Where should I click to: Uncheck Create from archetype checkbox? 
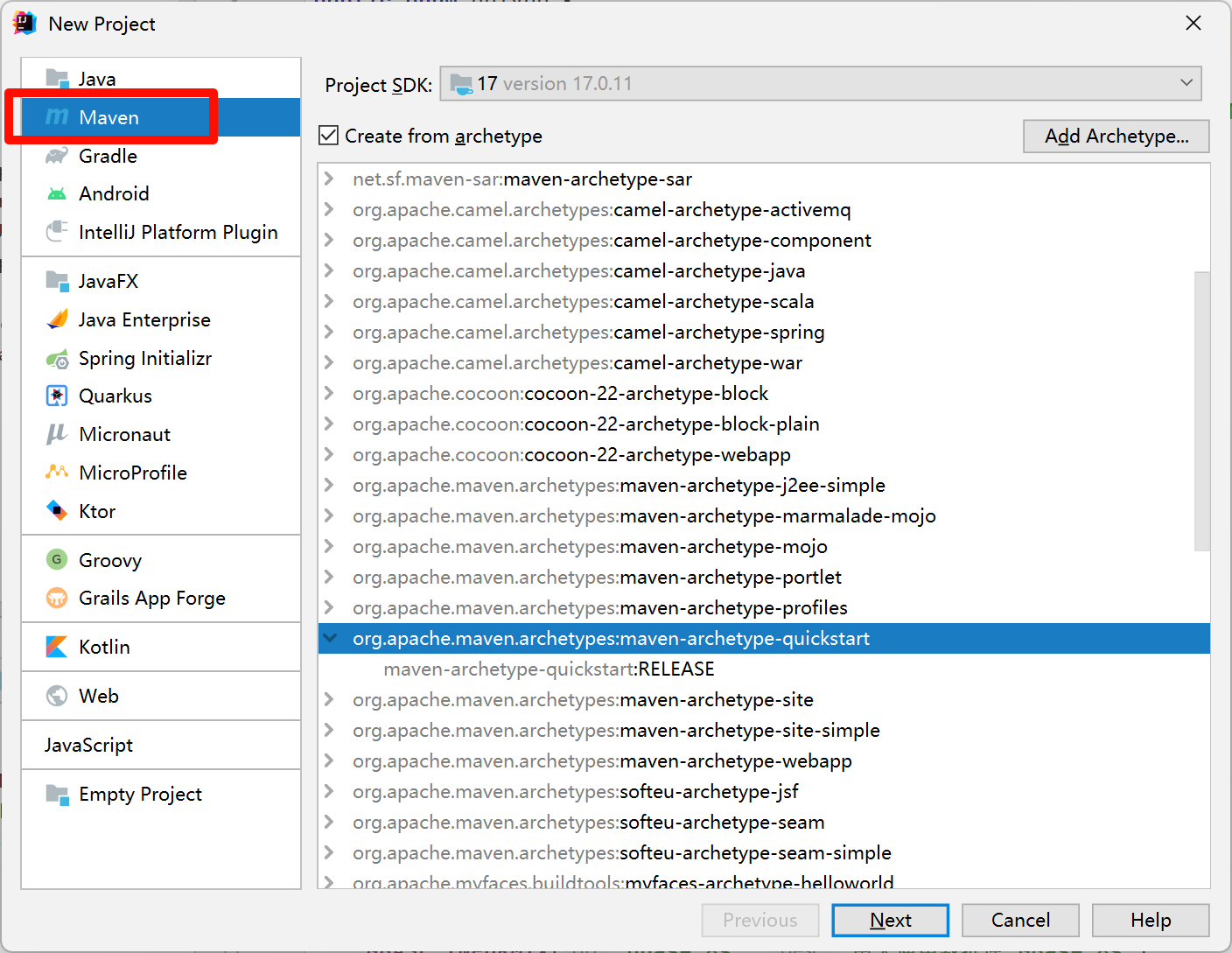pyautogui.click(x=329, y=136)
